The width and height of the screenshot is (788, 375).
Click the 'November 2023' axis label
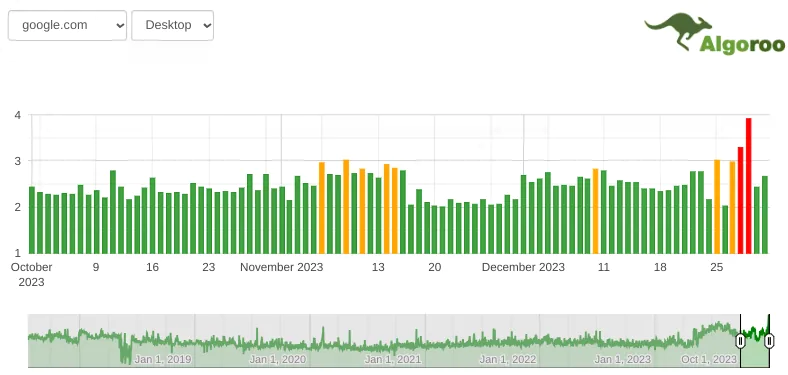tap(281, 267)
